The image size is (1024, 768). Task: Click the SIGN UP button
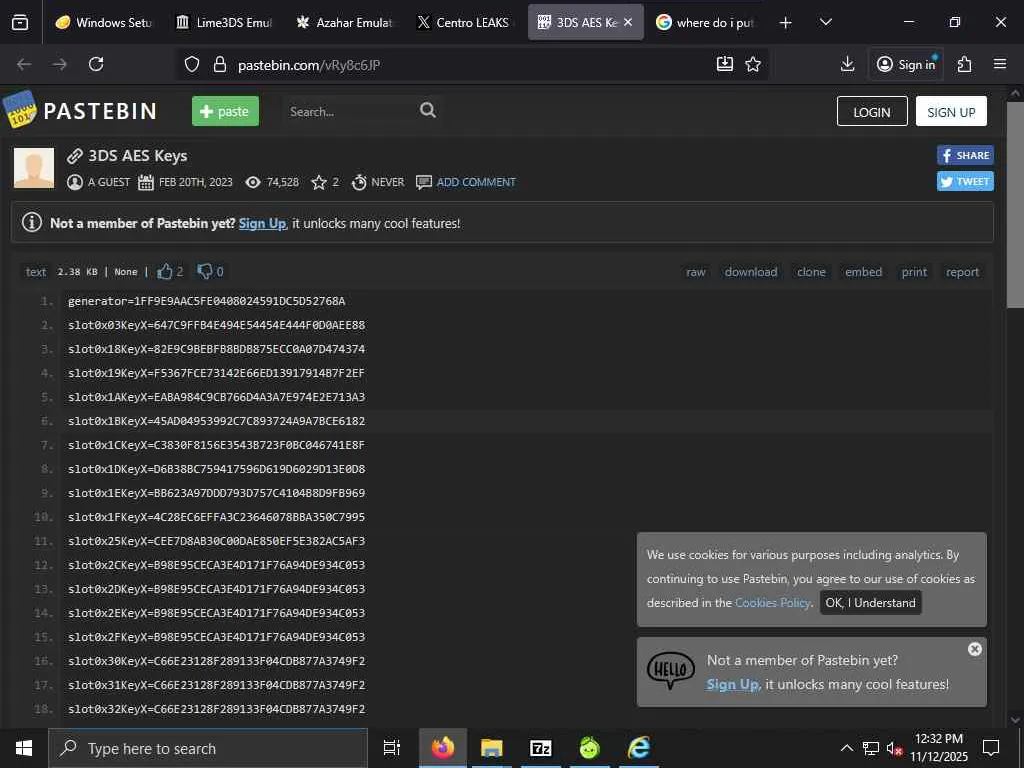(x=951, y=112)
